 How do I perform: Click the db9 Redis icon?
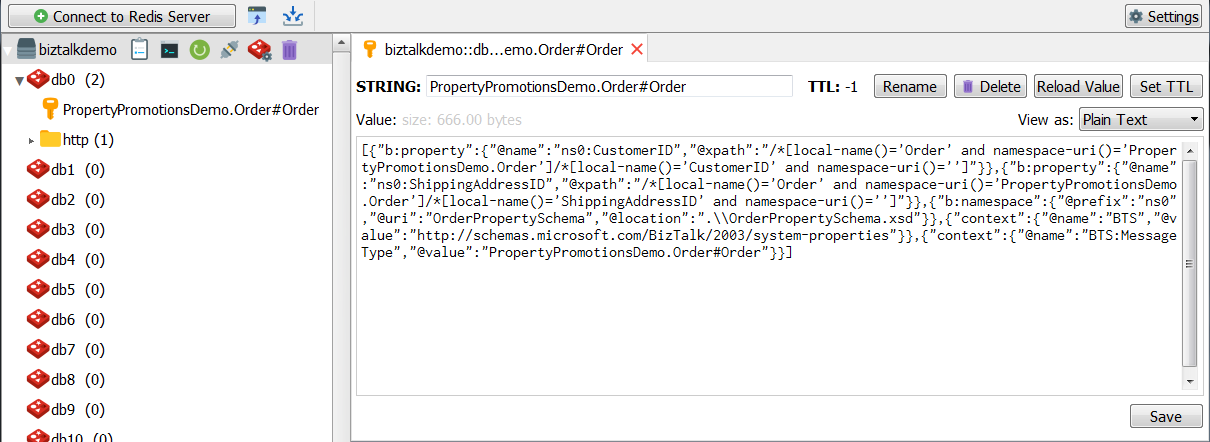point(38,409)
